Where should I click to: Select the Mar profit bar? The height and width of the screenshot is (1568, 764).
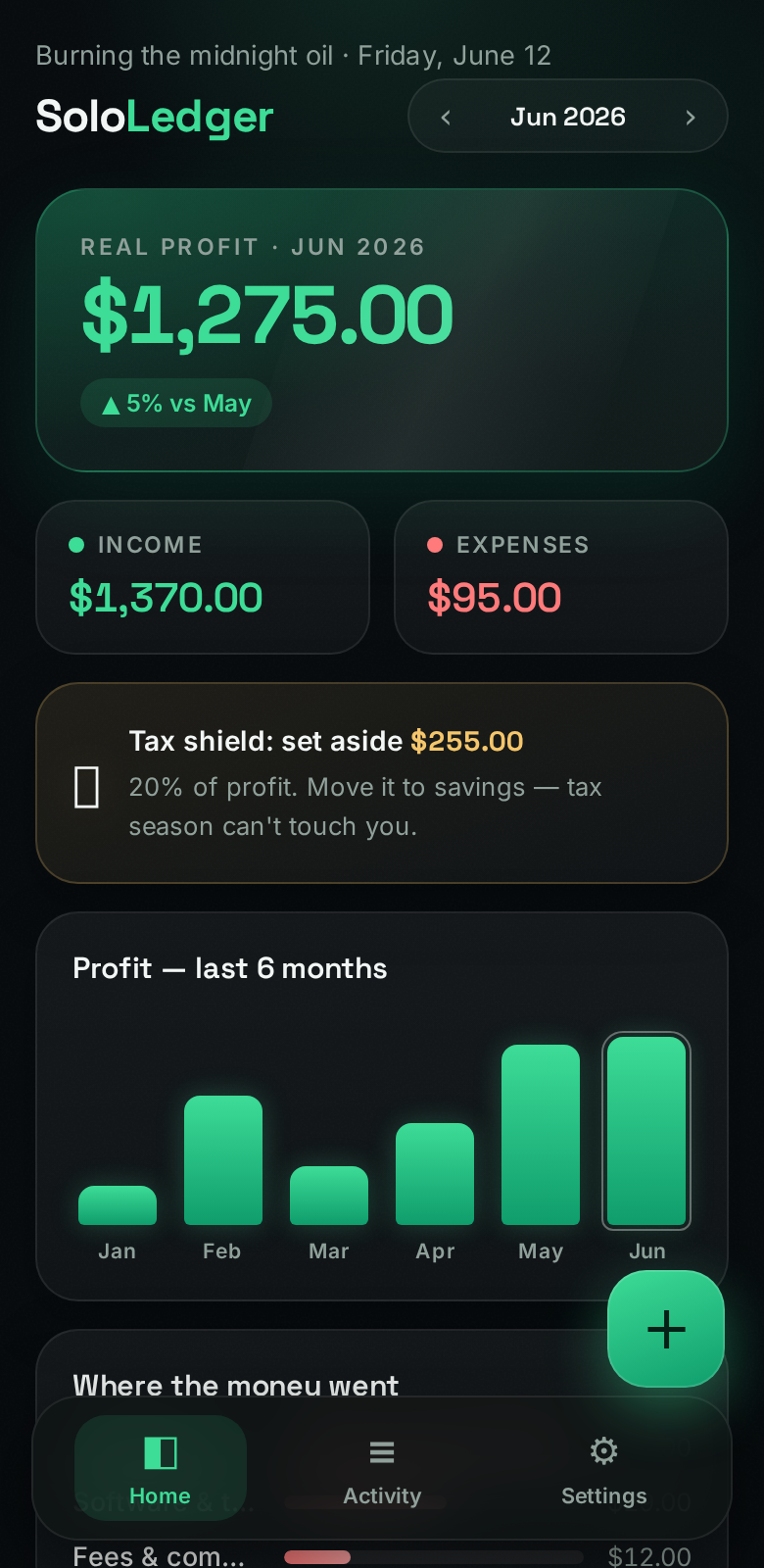[x=329, y=1196]
